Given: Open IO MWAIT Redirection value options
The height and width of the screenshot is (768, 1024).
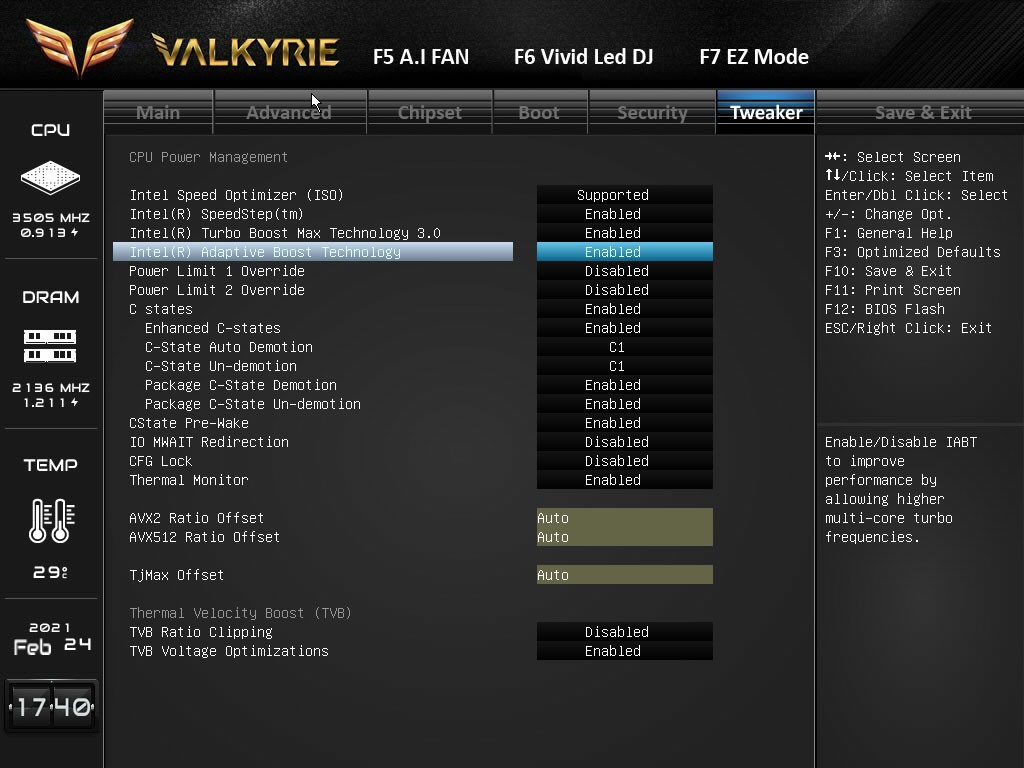Looking at the screenshot, I should point(624,442).
